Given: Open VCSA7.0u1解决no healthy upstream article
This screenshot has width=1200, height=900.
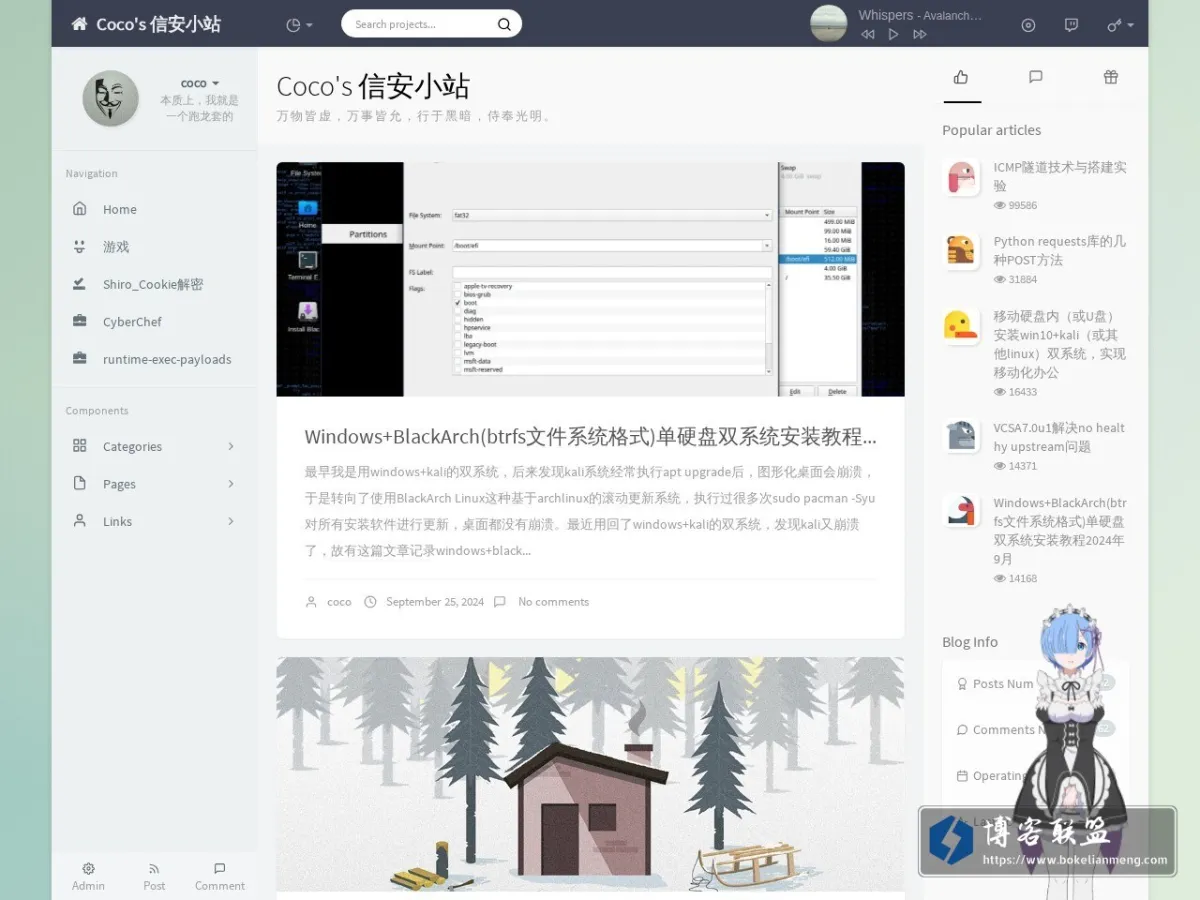Looking at the screenshot, I should (x=1060, y=437).
